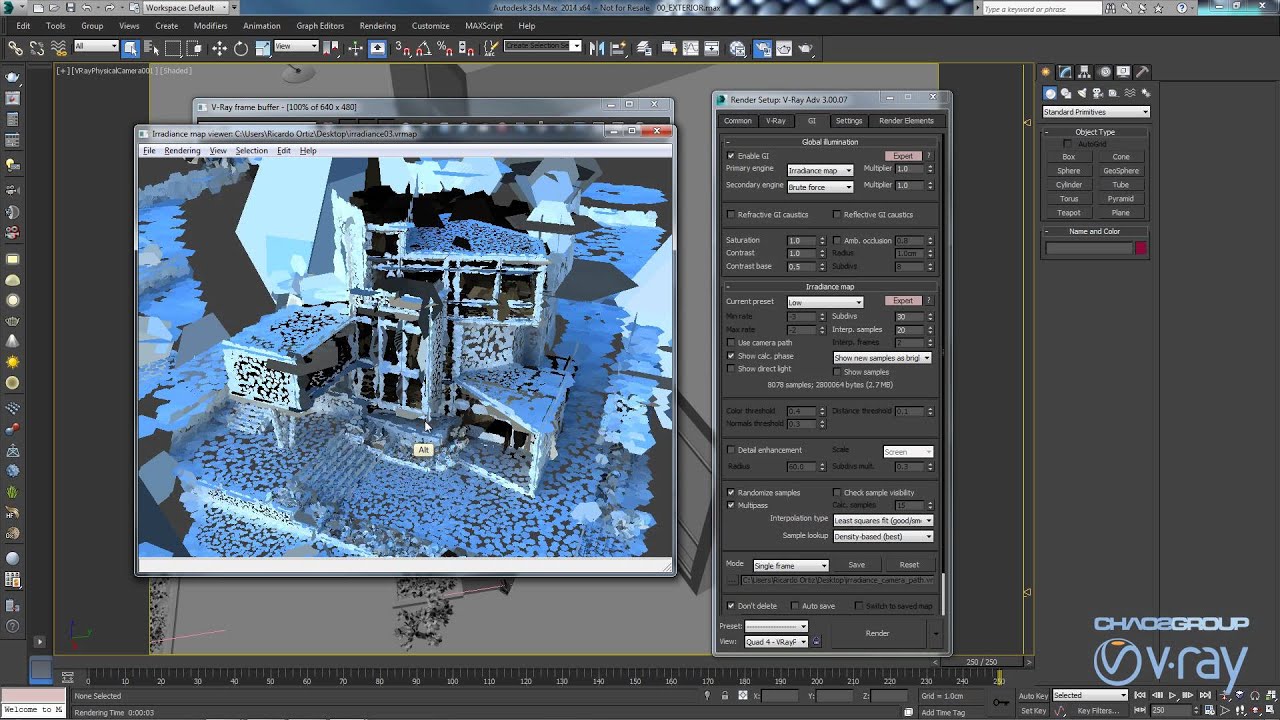Click Expert button in Global illumination

coord(903,156)
